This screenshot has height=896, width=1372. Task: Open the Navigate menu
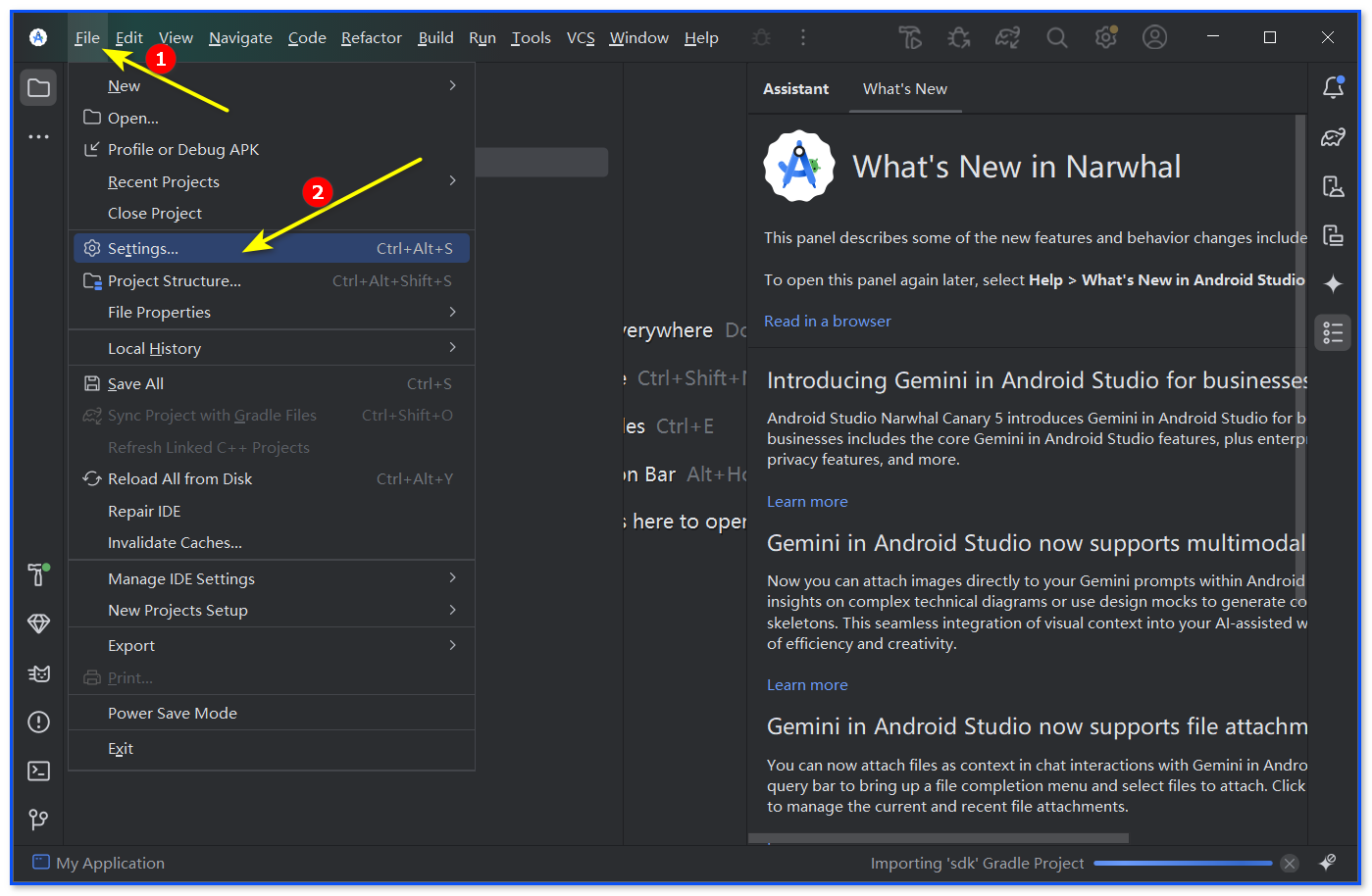[240, 37]
